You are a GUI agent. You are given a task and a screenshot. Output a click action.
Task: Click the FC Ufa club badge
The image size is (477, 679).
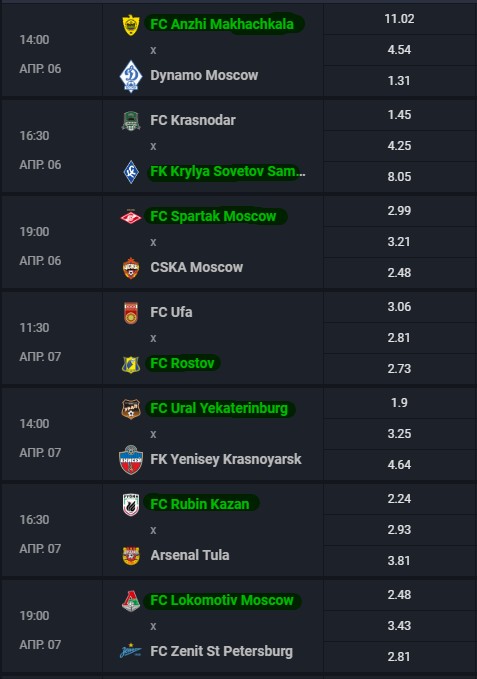[x=131, y=313]
